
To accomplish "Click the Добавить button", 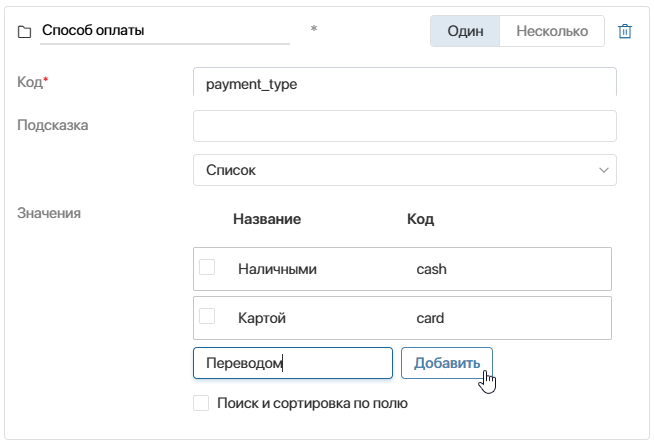I will click(x=447, y=363).
